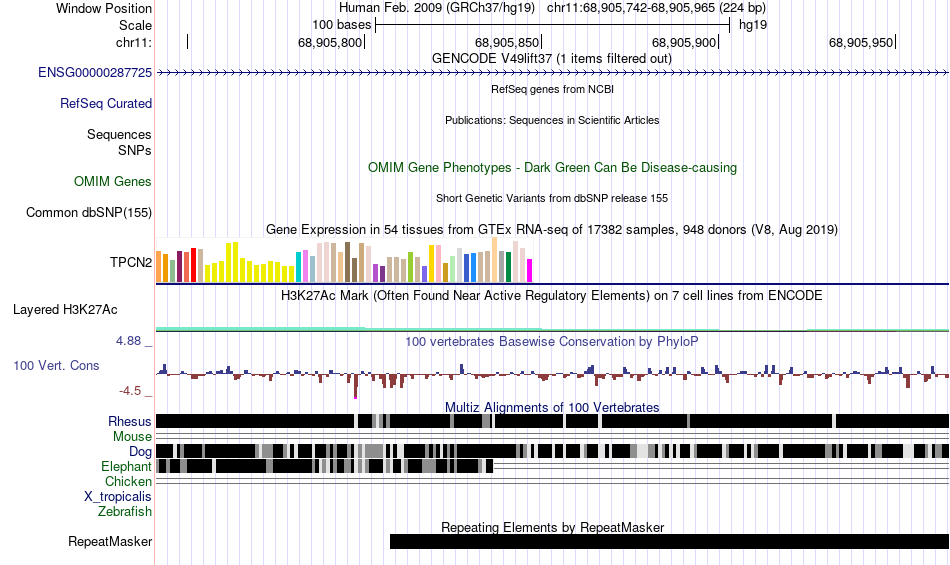Click Publications: Sequences in Scientific Articles title
The width and height of the screenshot is (950, 565).
[552, 120]
